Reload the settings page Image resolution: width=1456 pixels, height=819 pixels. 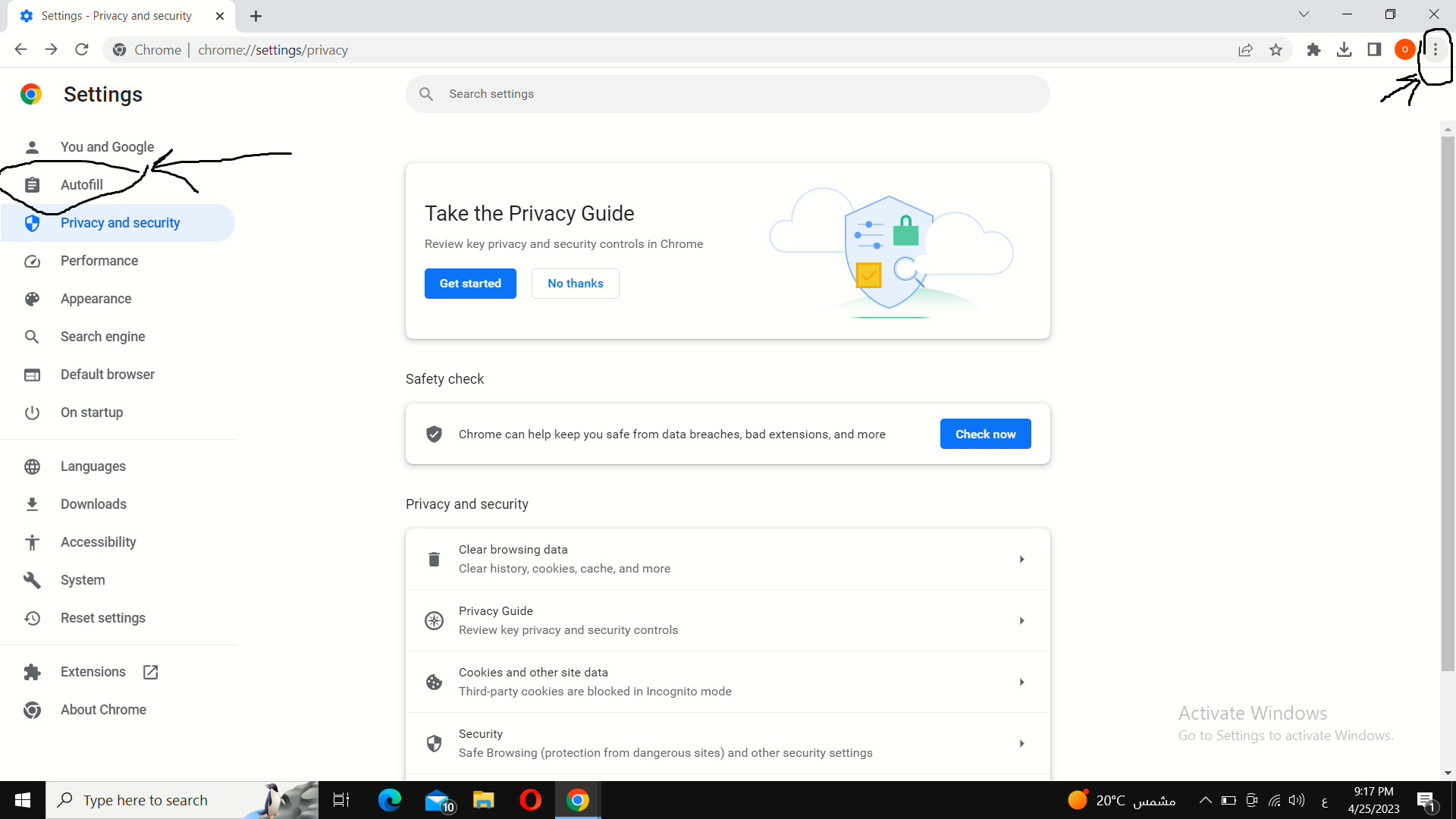pyautogui.click(x=82, y=49)
